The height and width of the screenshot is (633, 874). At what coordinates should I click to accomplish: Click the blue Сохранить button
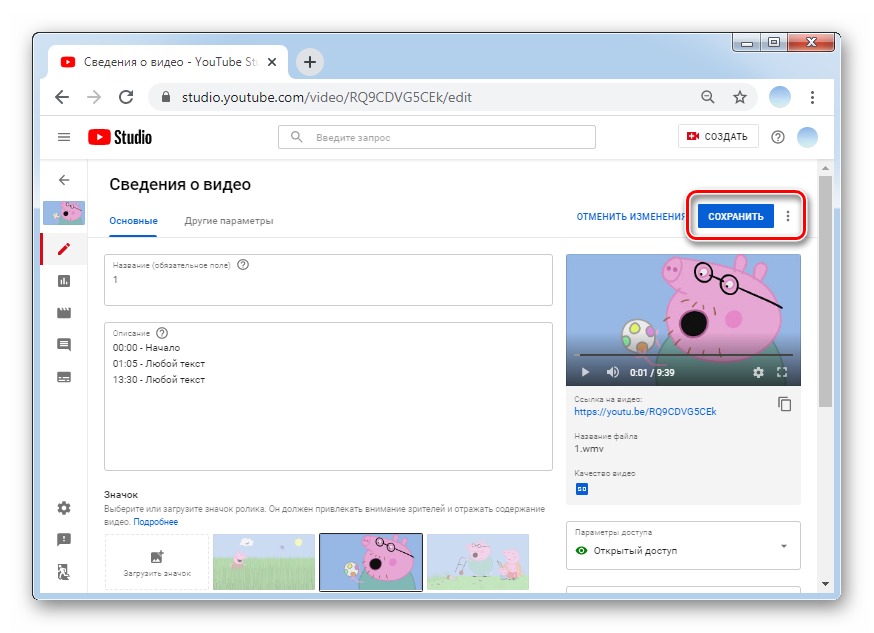tap(735, 216)
